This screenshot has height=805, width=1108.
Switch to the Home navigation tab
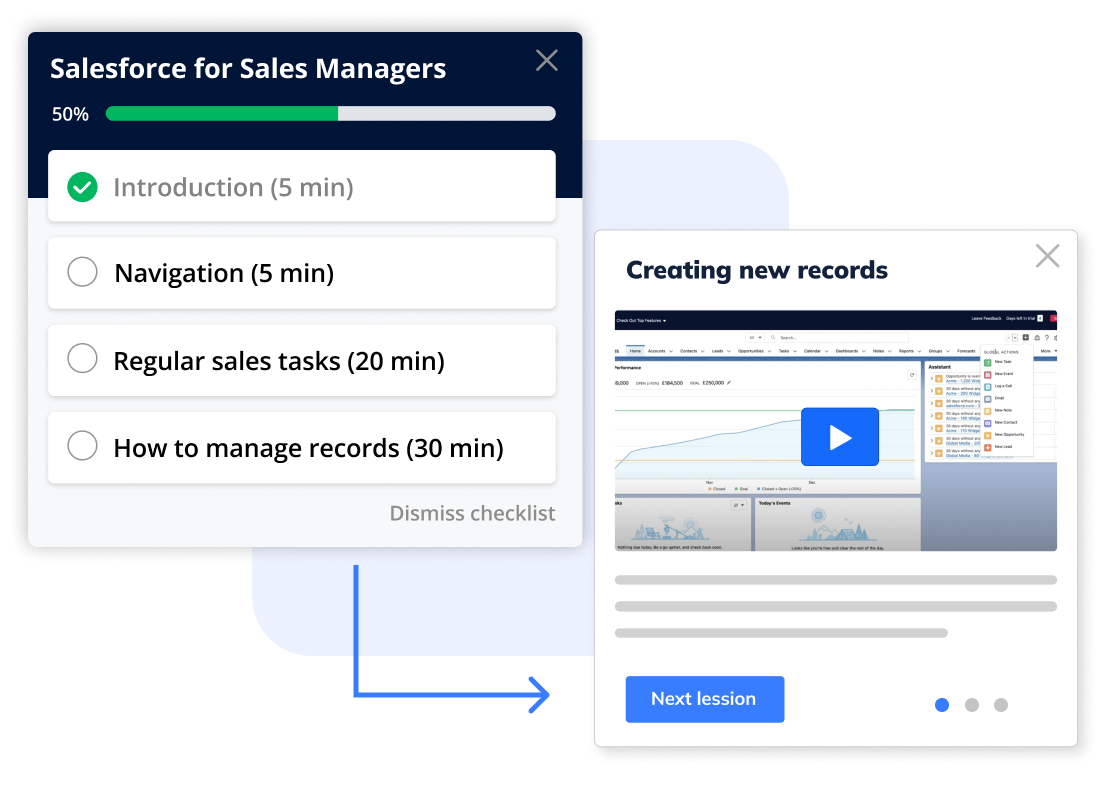point(636,350)
